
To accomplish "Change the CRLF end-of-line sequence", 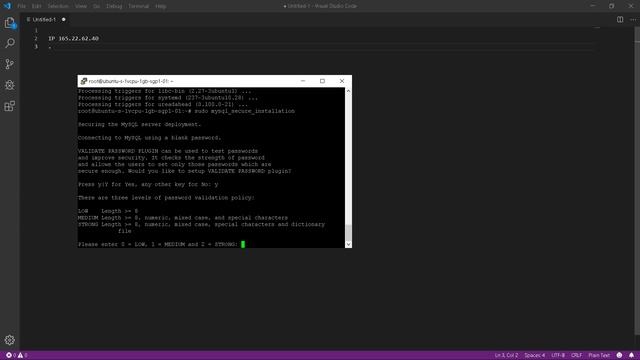I will pos(576,355).
